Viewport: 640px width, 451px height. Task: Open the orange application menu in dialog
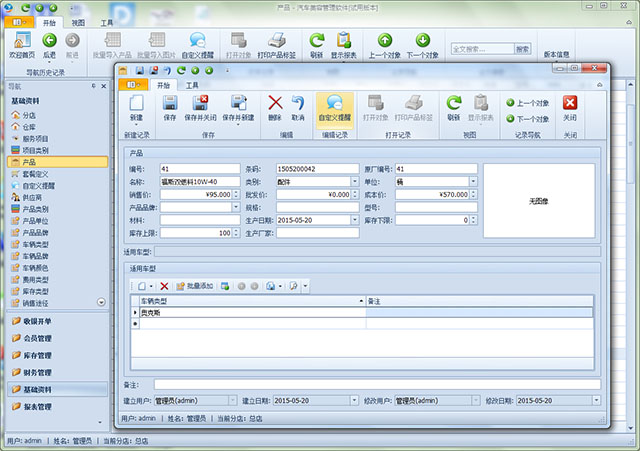click(133, 85)
